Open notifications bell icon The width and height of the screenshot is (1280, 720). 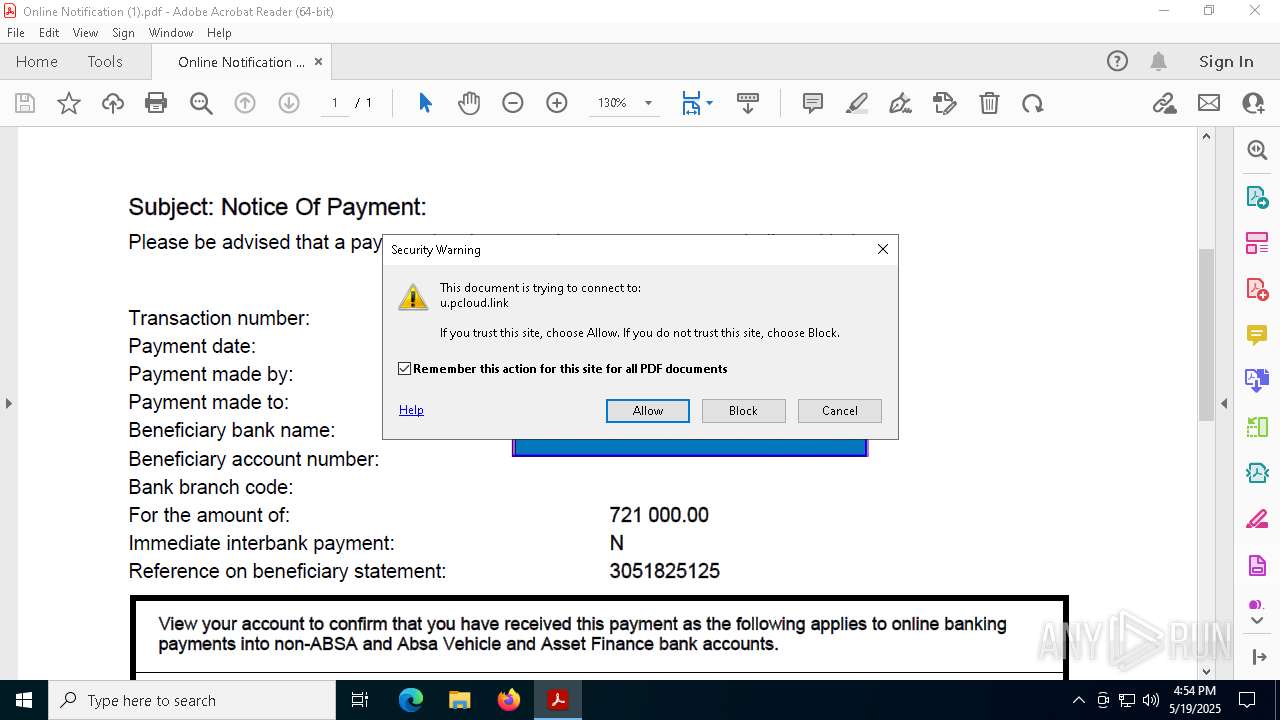point(1158,61)
